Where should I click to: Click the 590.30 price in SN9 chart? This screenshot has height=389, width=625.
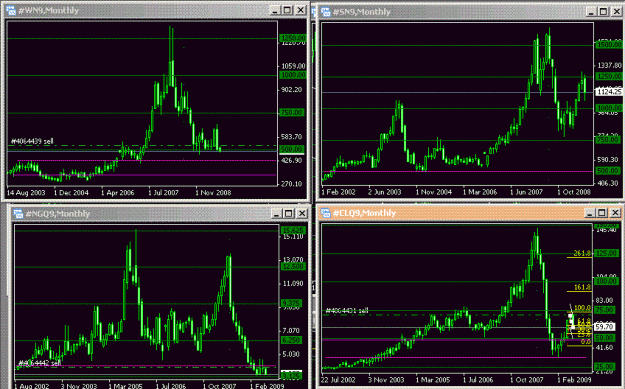(607, 159)
